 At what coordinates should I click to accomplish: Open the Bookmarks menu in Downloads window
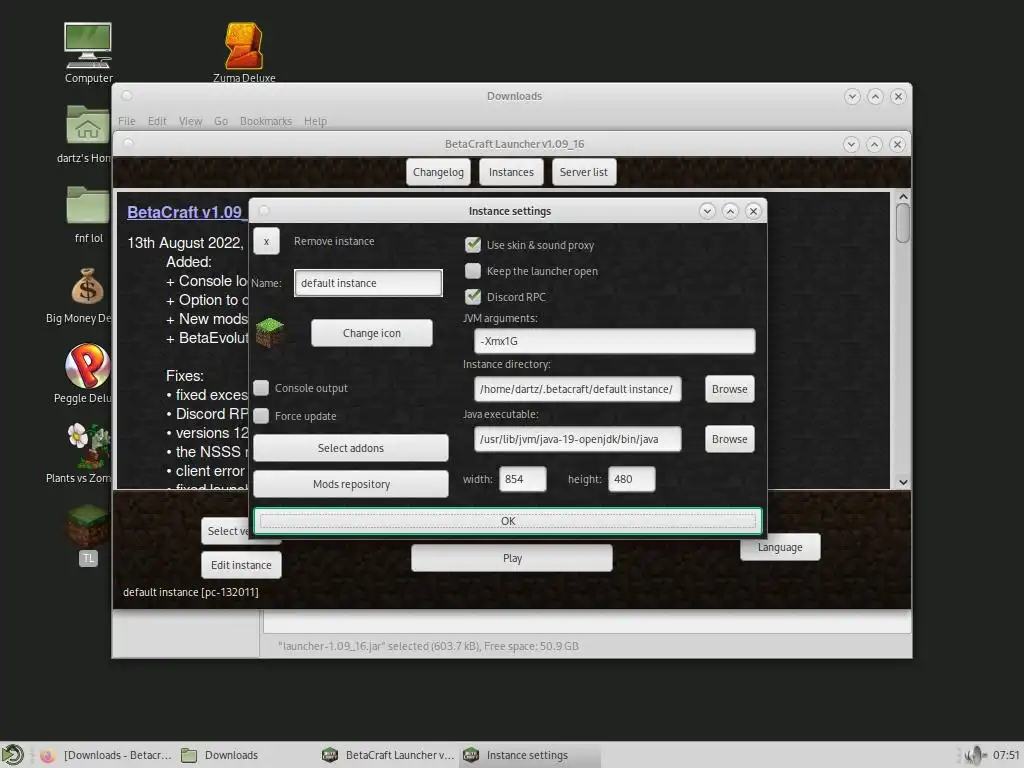pyautogui.click(x=266, y=121)
